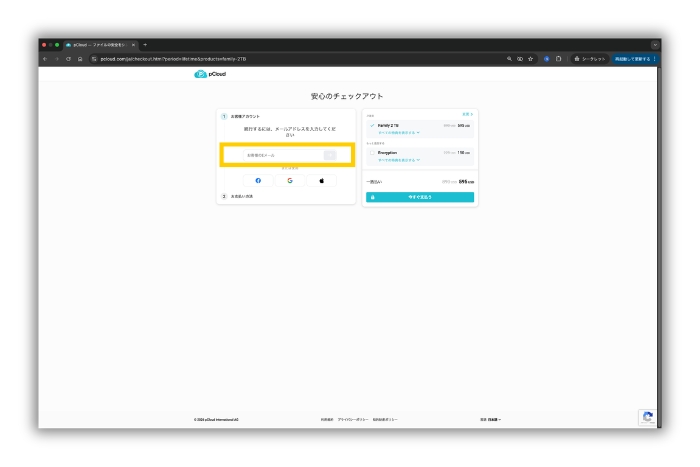
Task: Bookmark page with the star icon
Action: click(529, 59)
